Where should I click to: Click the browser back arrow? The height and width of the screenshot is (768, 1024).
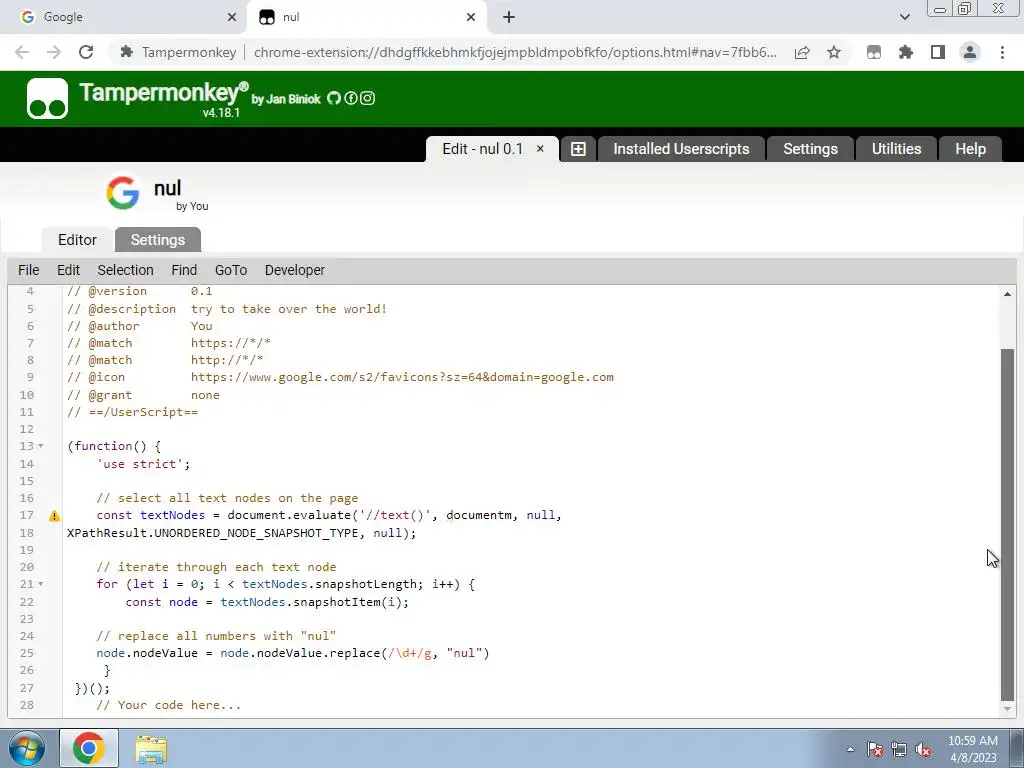click(22, 52)
